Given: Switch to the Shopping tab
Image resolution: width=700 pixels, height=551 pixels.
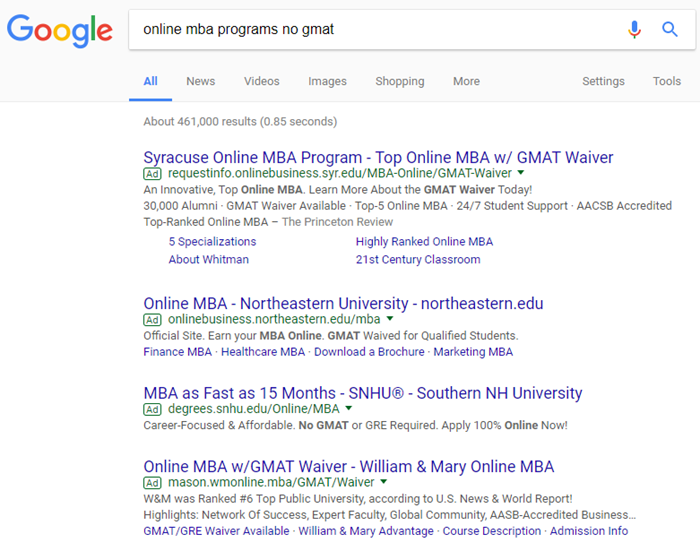Looking at the screenshot, I should click(400, 81).
